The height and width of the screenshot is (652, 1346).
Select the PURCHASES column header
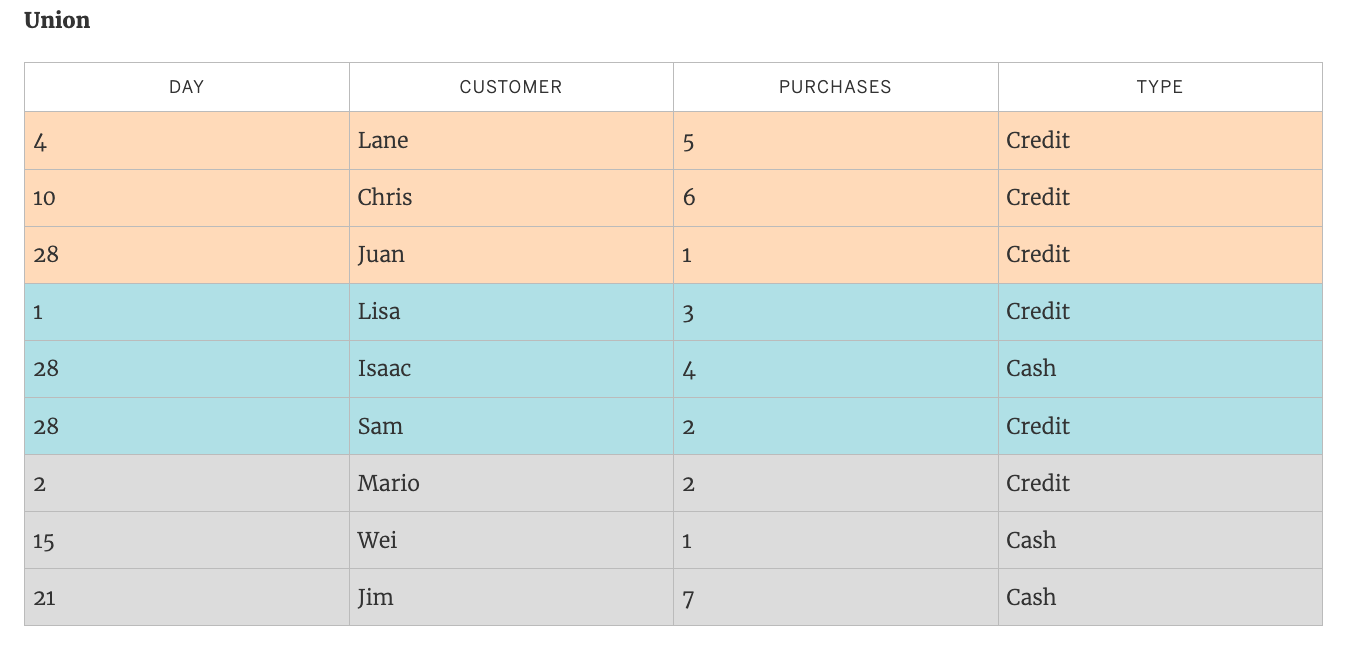tap(834, 87)
